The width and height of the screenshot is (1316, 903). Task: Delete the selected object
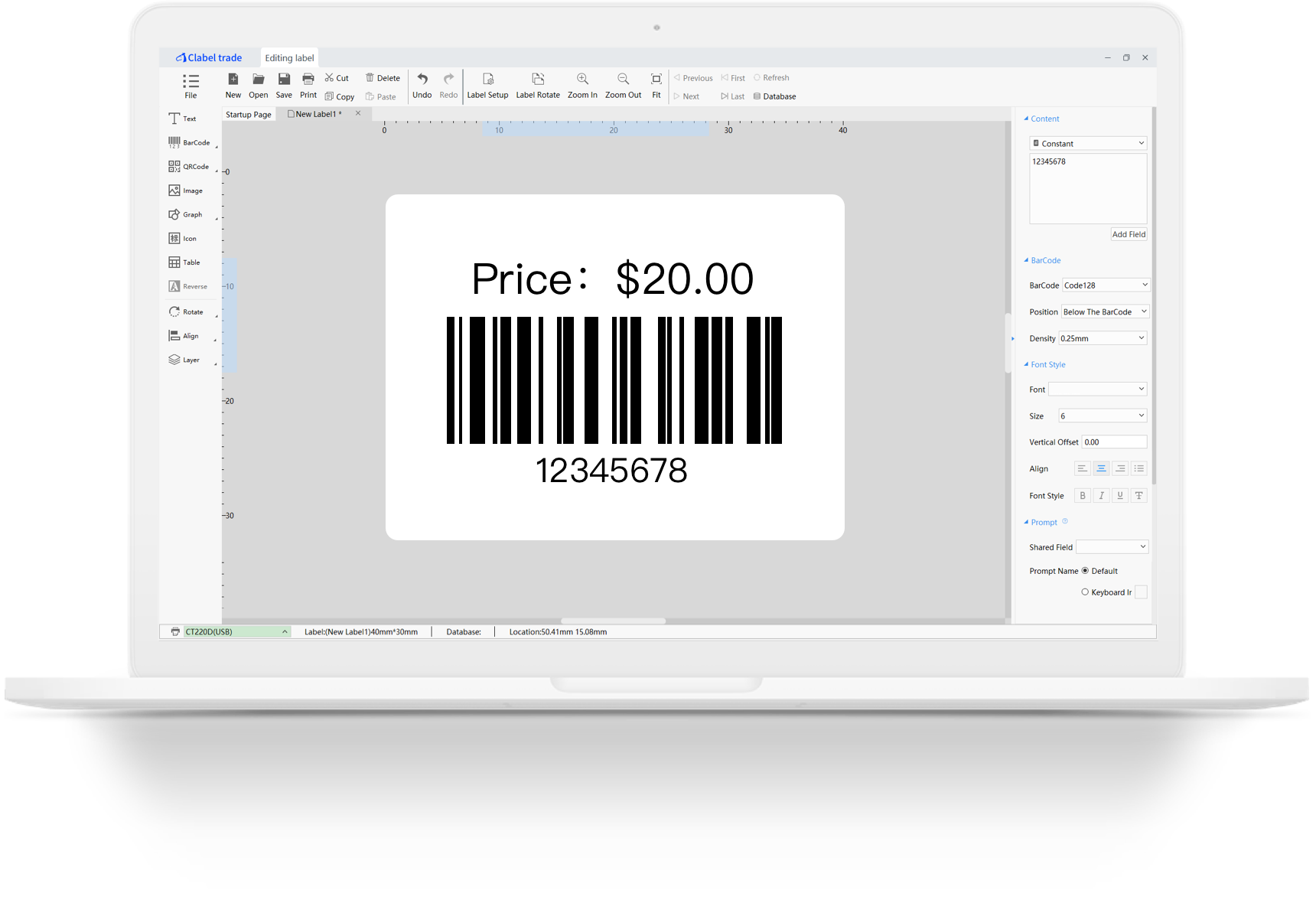(383, 78)
